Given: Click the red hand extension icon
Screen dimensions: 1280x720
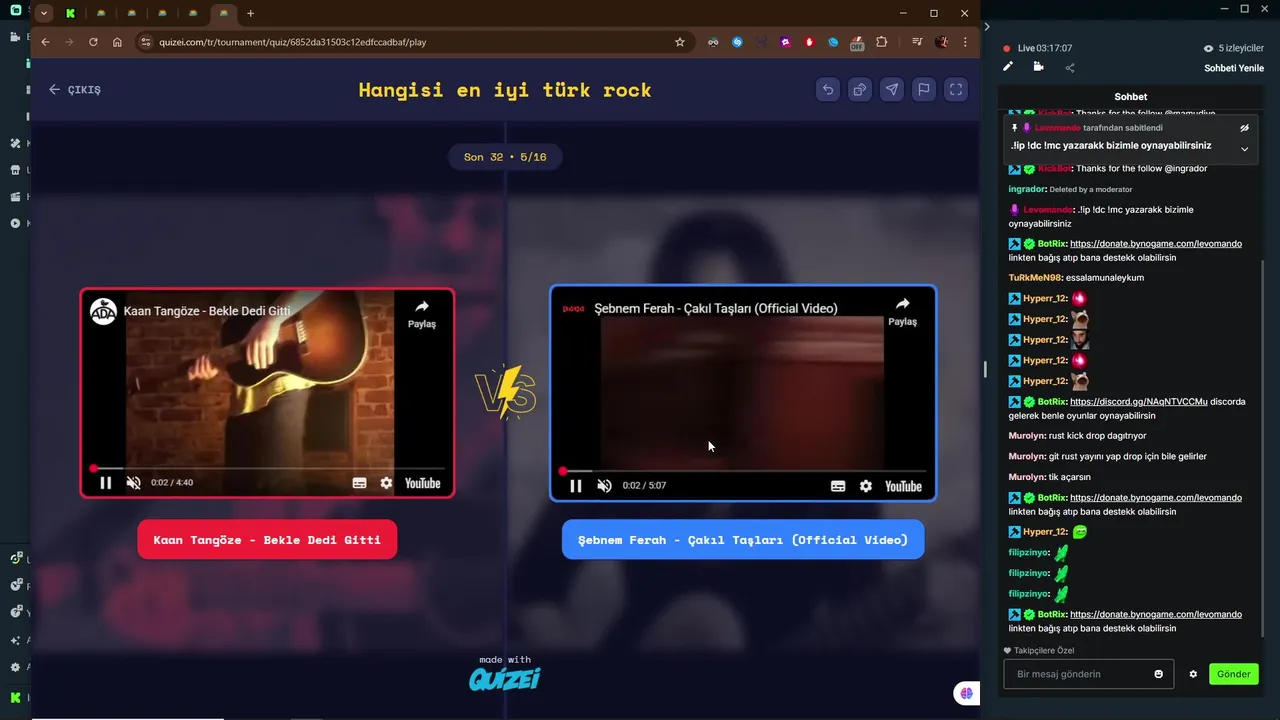Looking at the screenshot, I should click(x=809, y=42).
